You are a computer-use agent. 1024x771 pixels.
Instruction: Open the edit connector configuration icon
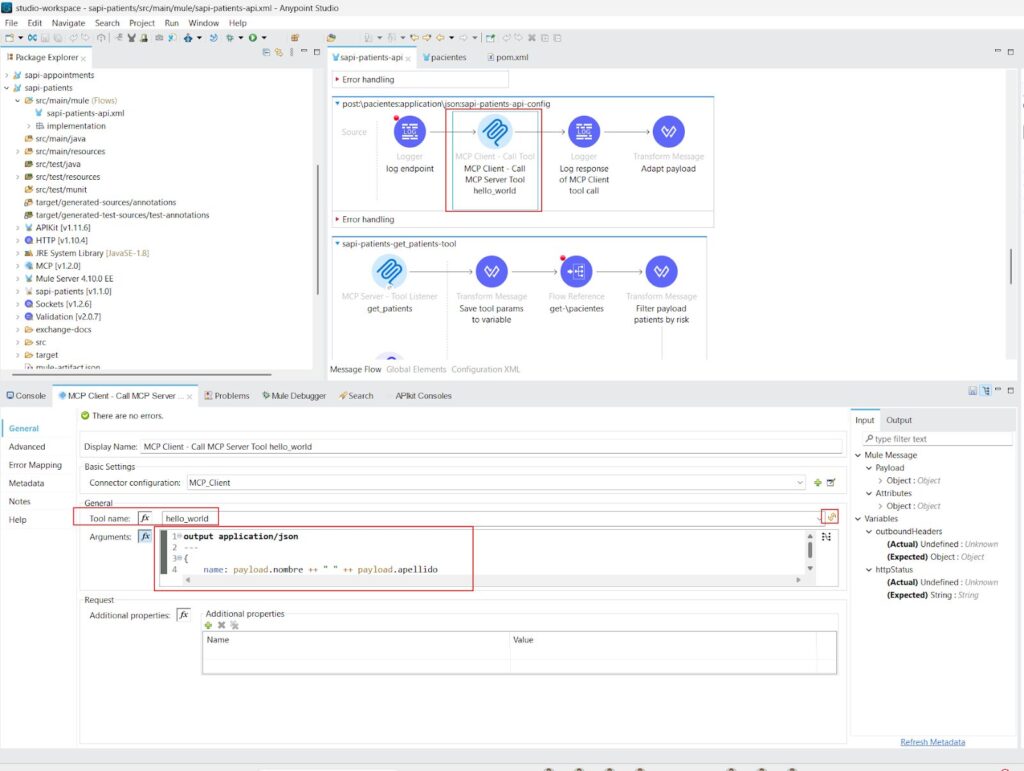831,482
